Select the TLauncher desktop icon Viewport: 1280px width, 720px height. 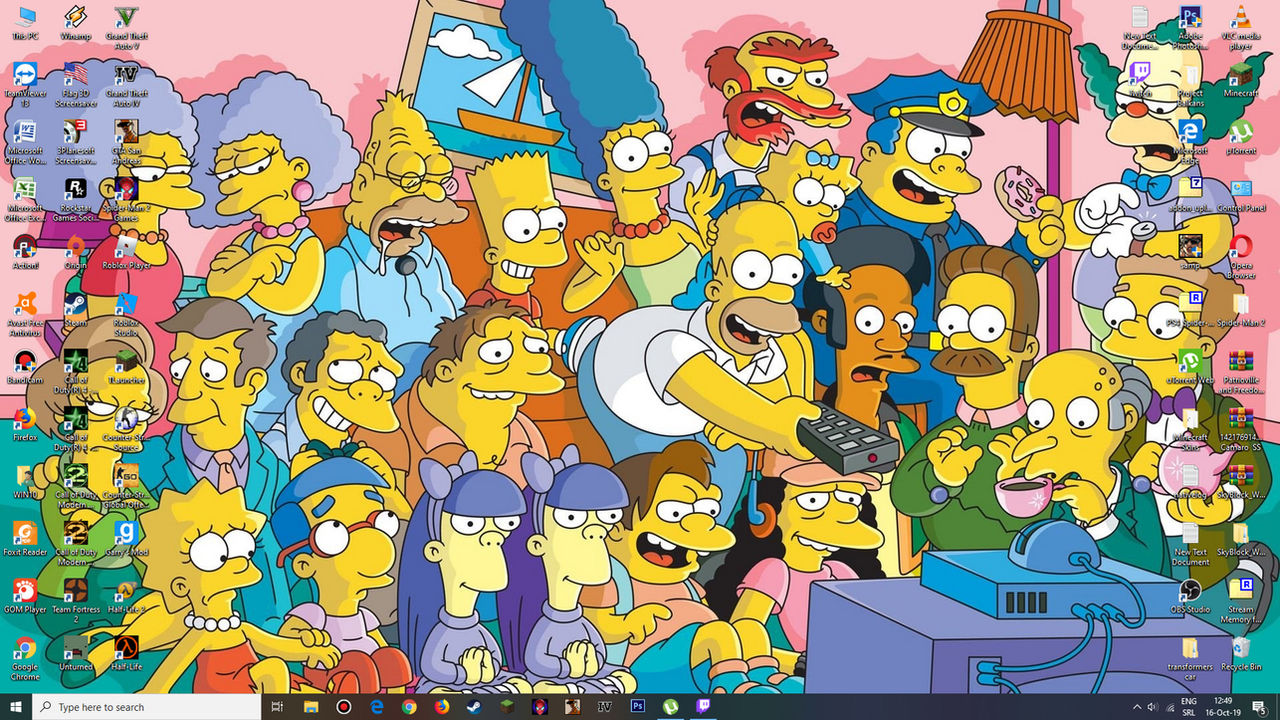[126, 365]
